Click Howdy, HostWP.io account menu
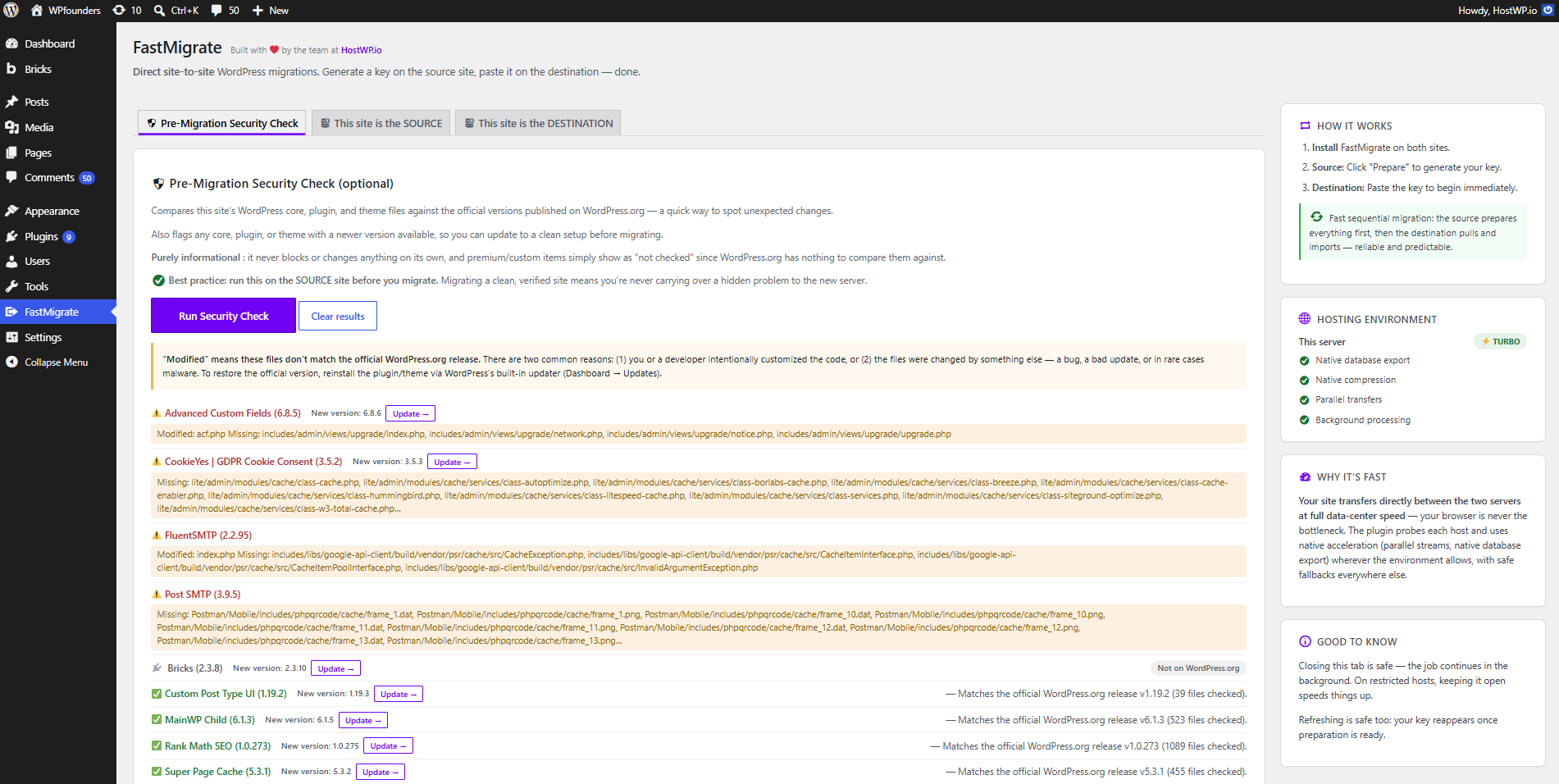Viewport: 1559px width, 784px height. pyautogui.click(x=1506, y=11)
